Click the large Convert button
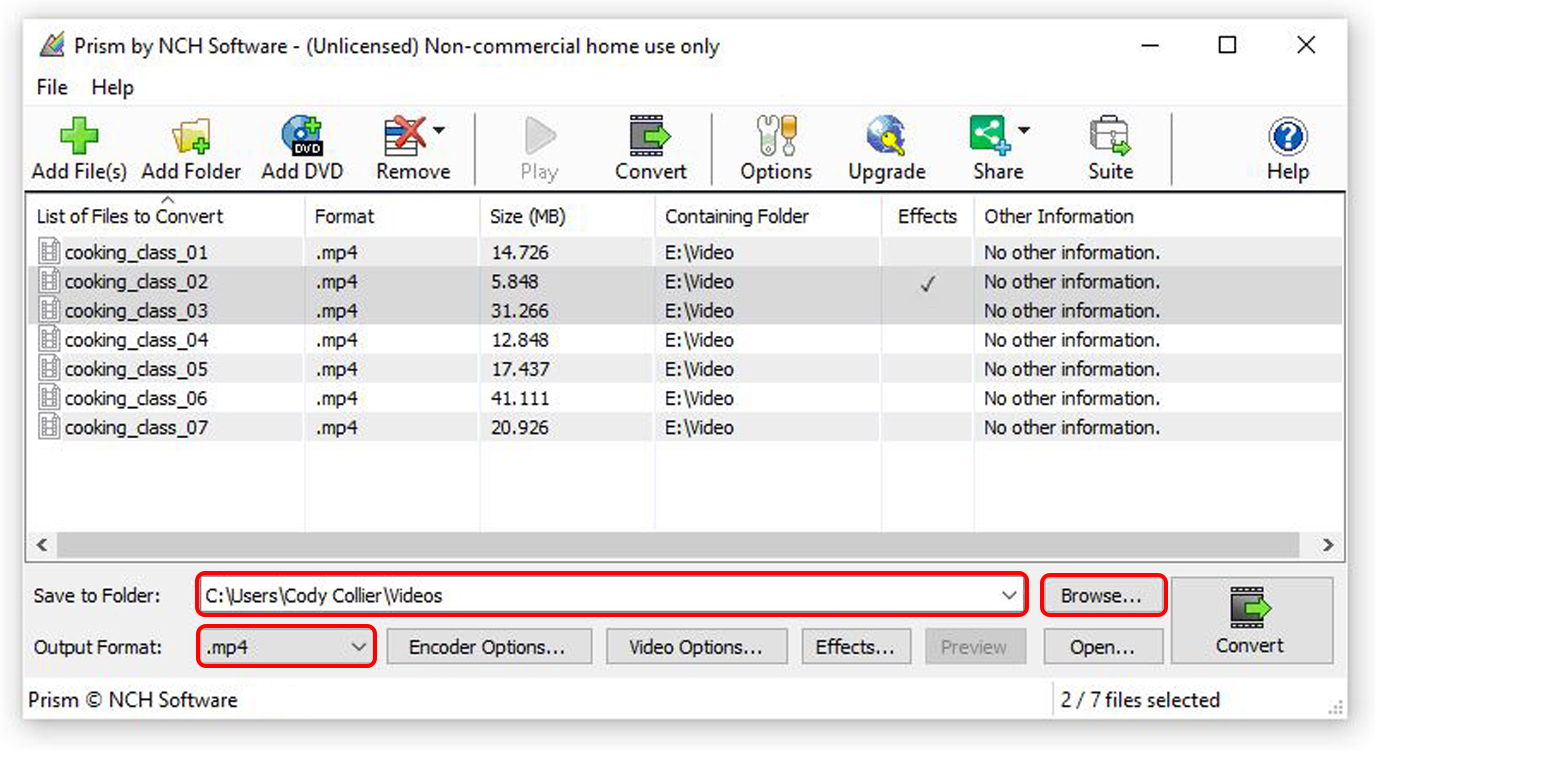This screenshot has height=759, width=1555. [x=1251, y=620]
